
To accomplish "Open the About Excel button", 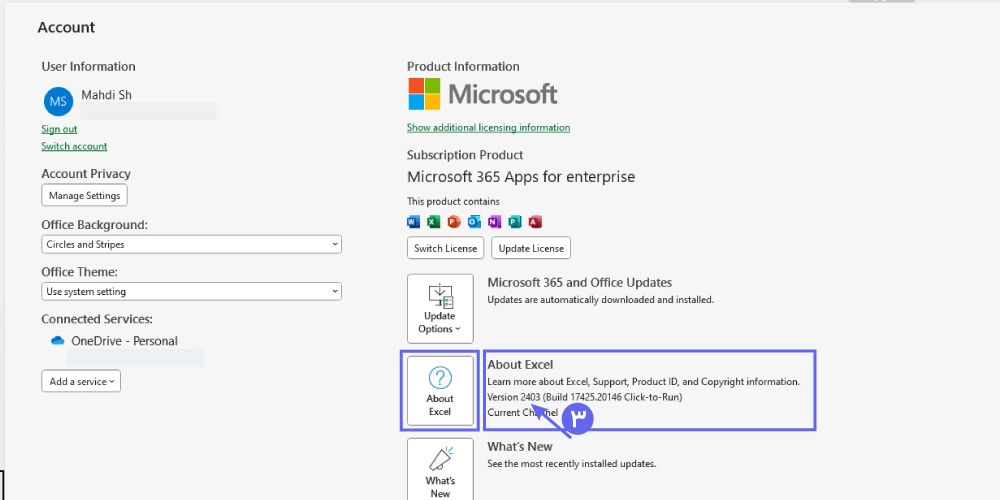I will (x=440, y=390).
